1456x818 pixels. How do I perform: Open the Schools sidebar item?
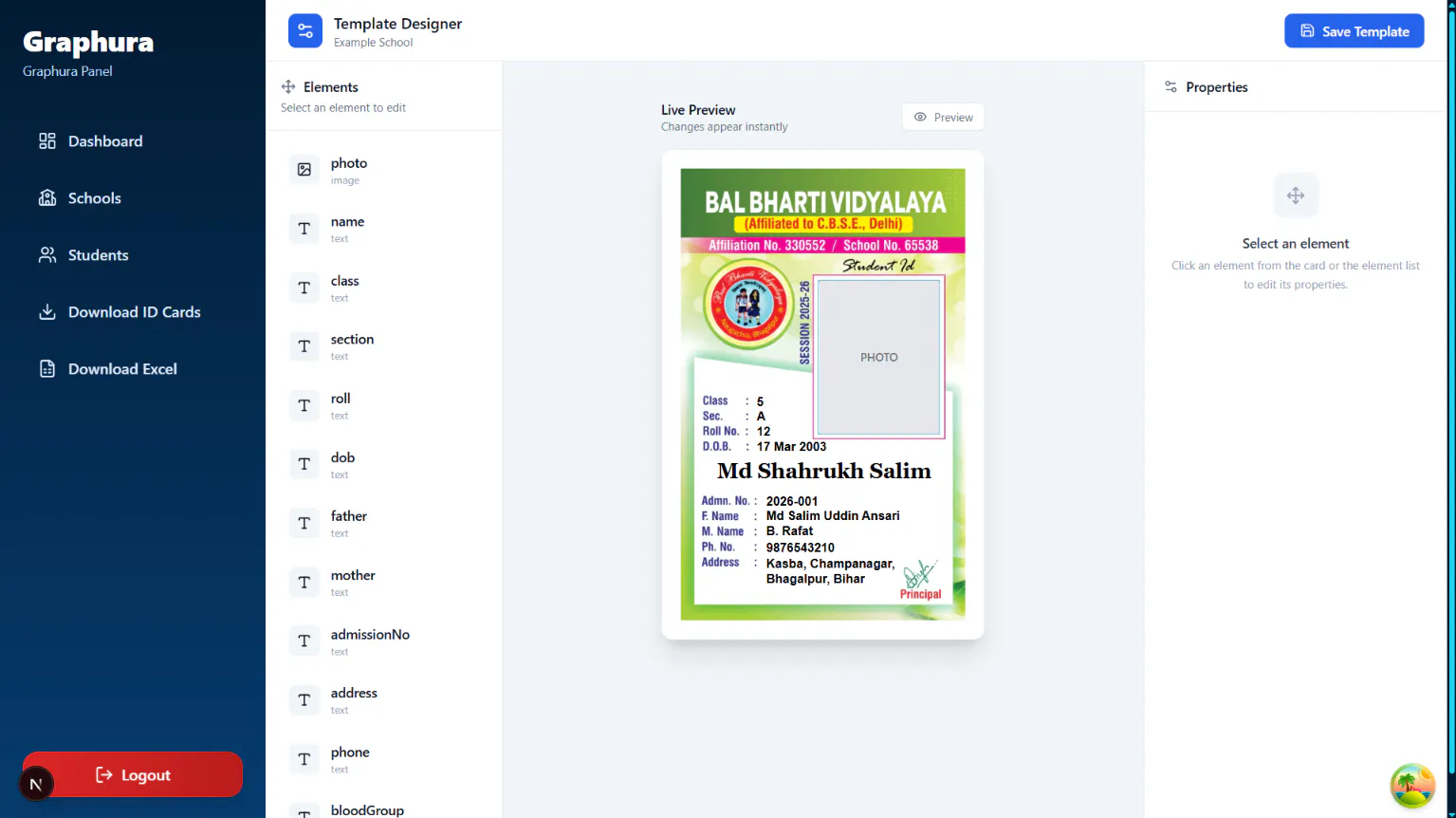[x=133, y=198]
